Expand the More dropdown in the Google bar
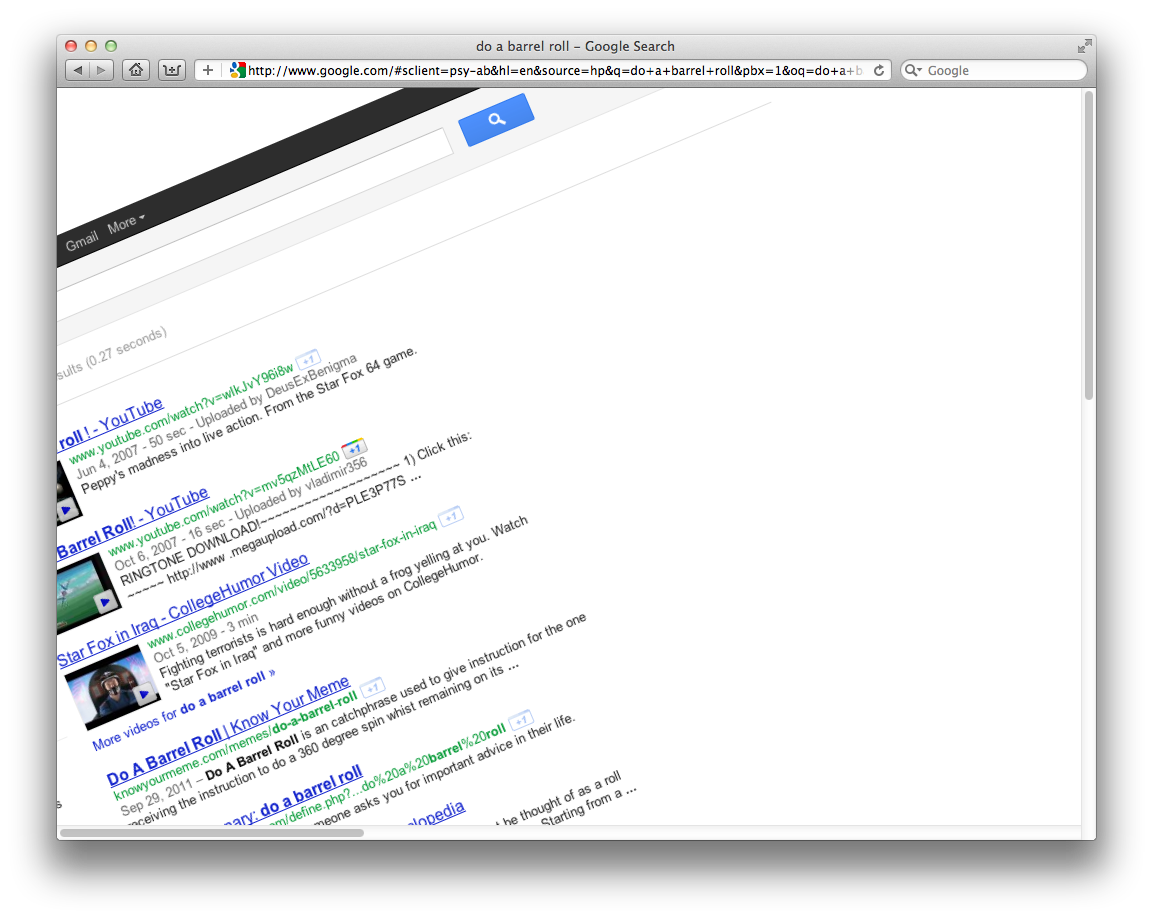The height and width of the screenshot is (919, 1153). click(x=126, y=224)
